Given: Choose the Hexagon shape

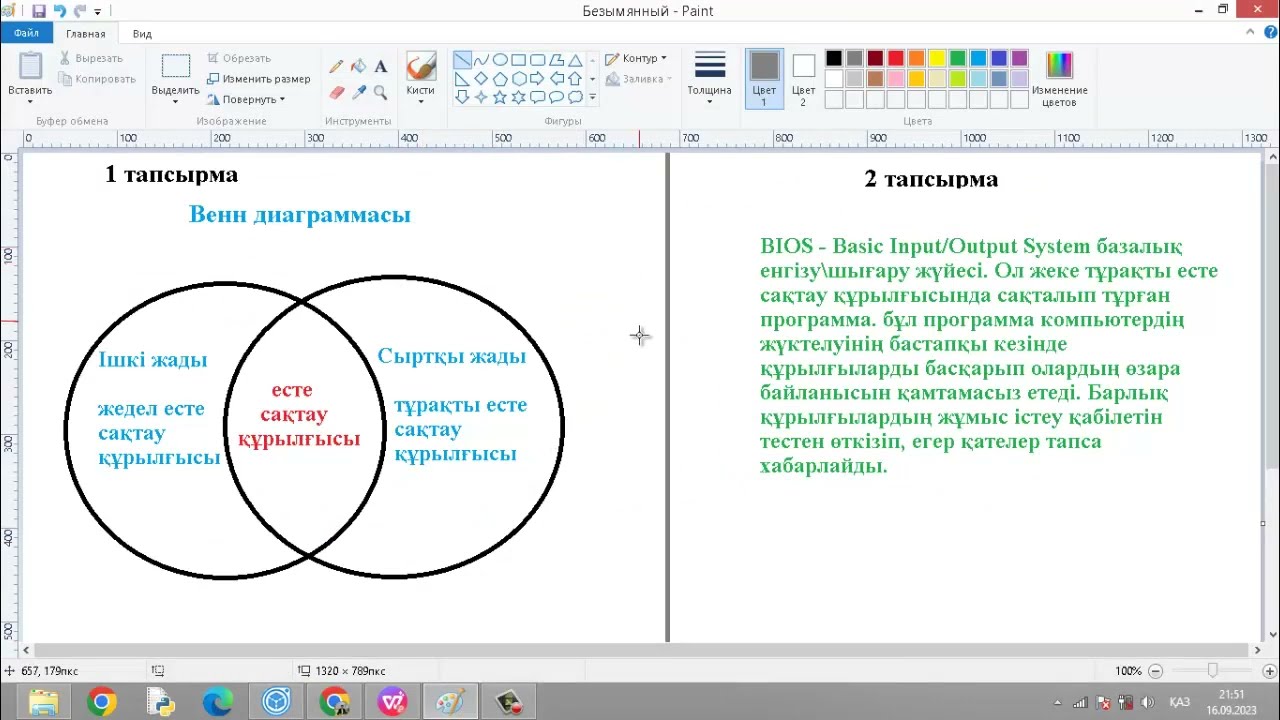Looking at the screenshot, I should [519, 79].
